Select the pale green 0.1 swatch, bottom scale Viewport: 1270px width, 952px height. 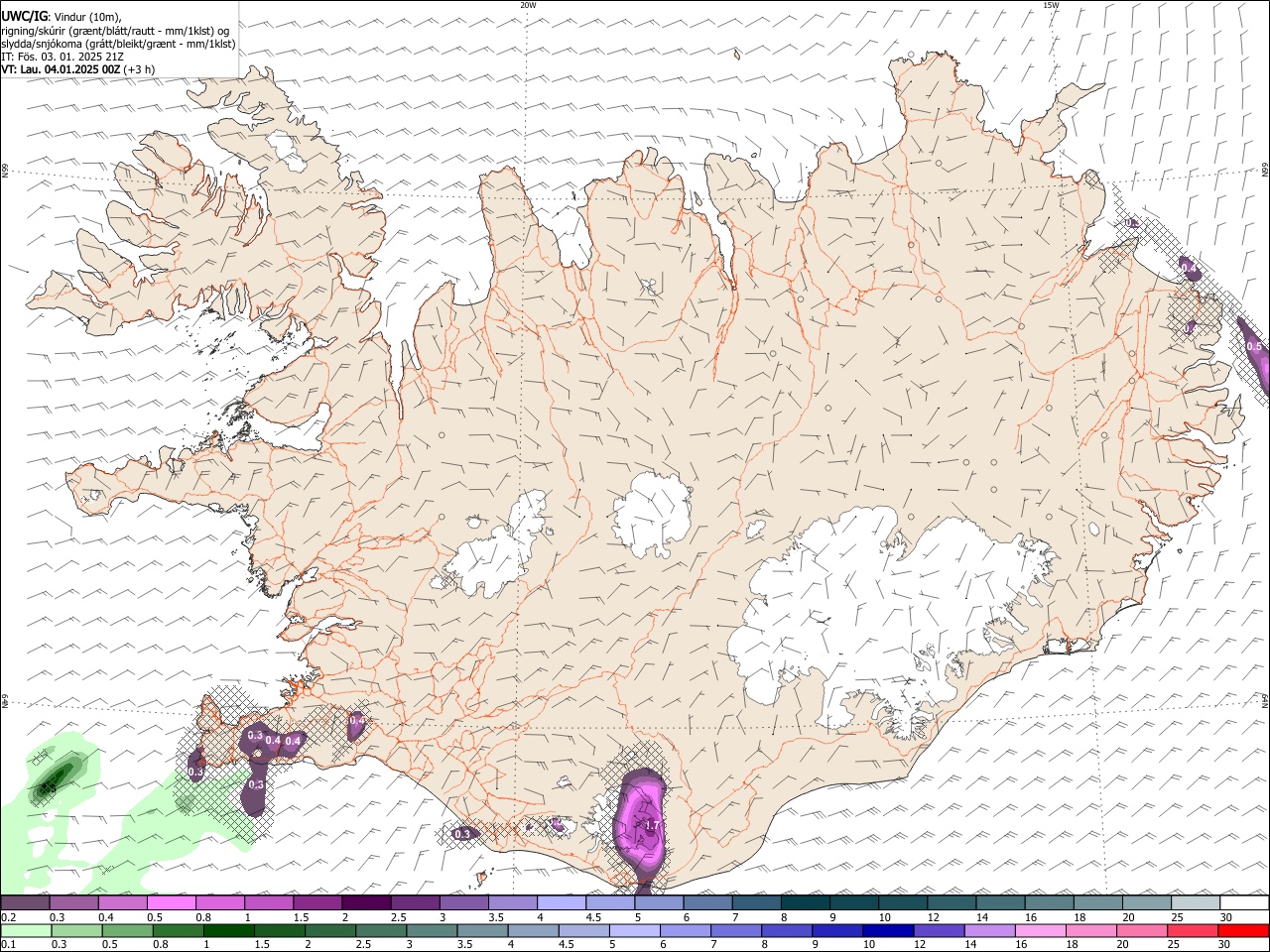click(27, 930)
